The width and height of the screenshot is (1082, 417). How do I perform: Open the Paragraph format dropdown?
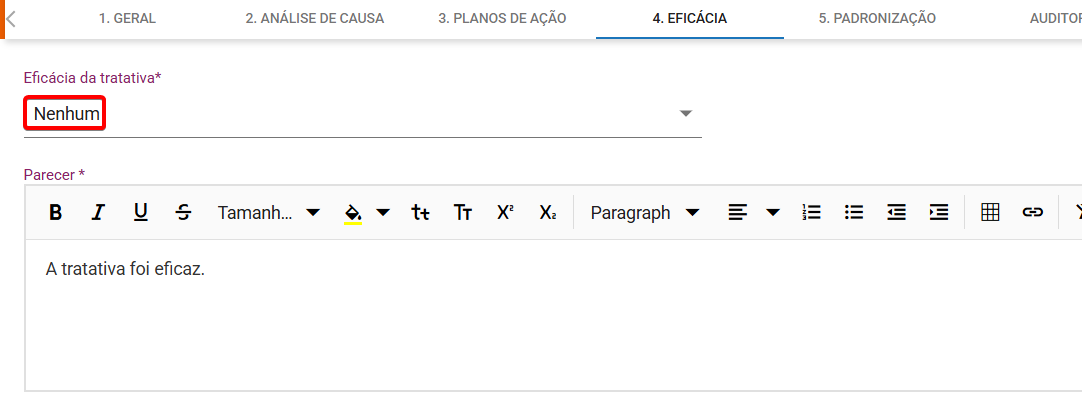pyautogui.click(x=645, y=213)
